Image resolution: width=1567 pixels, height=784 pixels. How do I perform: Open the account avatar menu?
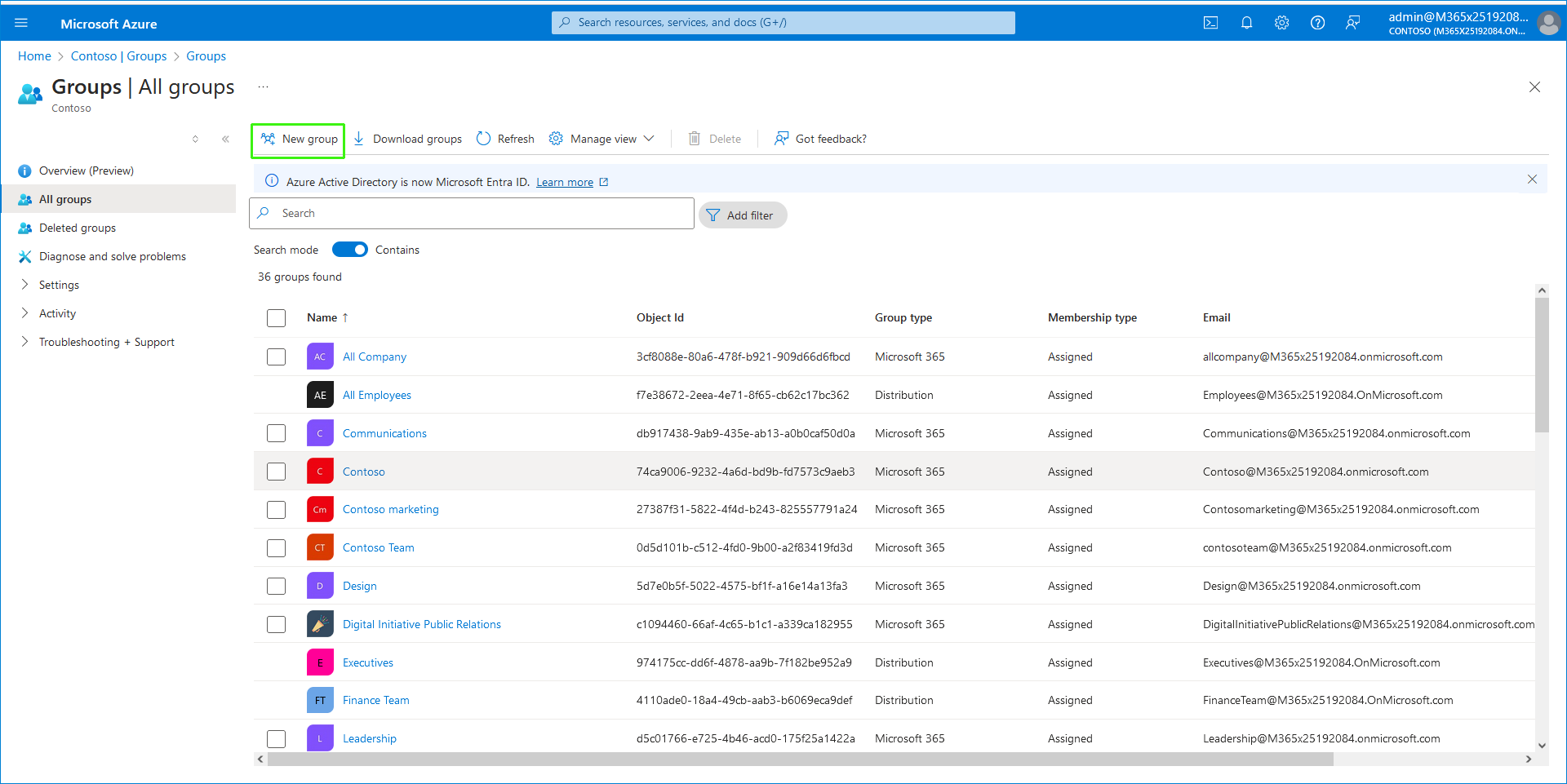point(1548,23)
